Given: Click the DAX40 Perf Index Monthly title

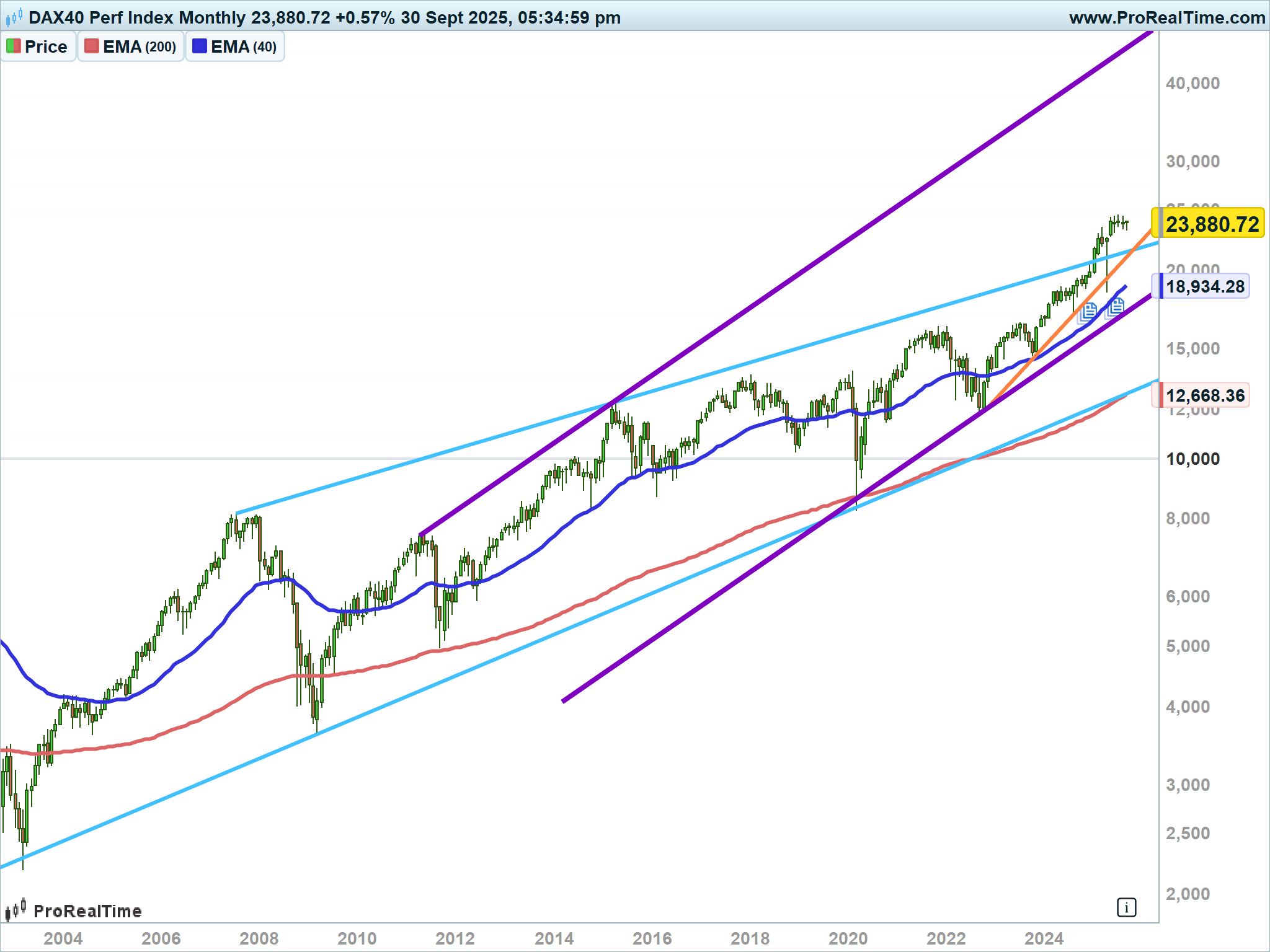Looking at the screenshot, I should click(136, 17).
